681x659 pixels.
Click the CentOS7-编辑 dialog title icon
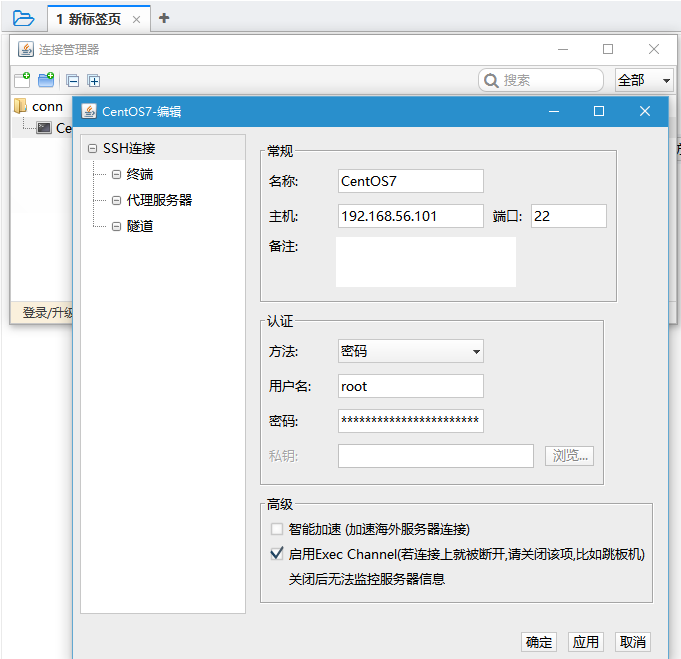pyautogui.click(x=89, y=111)
